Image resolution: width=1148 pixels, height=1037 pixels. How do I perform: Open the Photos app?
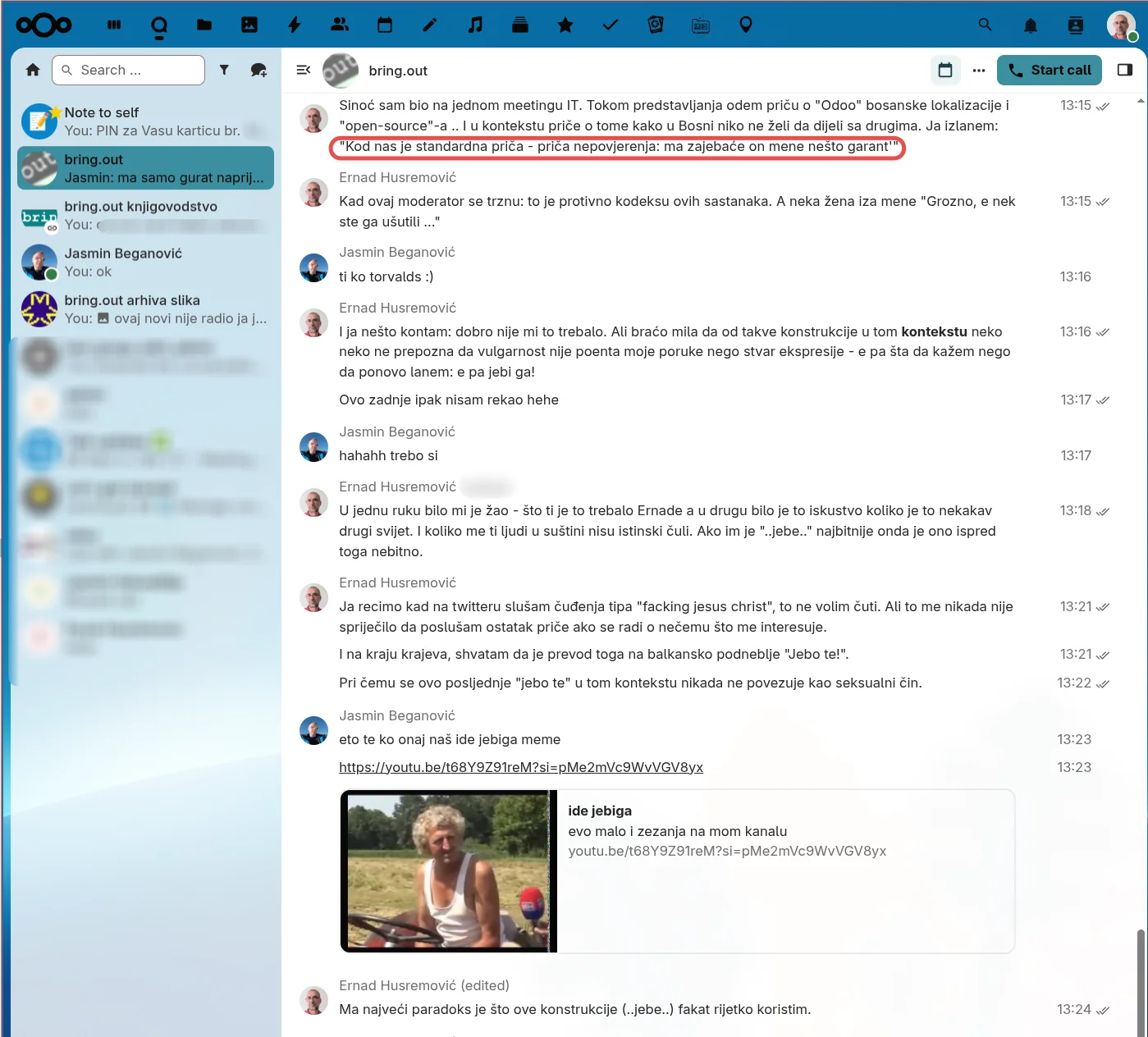pyautogui.click(x=249, y=25)
